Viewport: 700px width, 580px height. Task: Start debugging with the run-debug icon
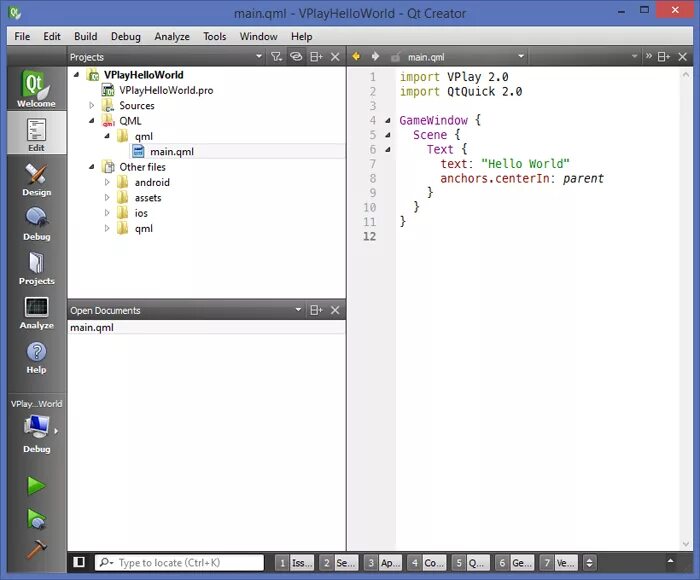36,519
